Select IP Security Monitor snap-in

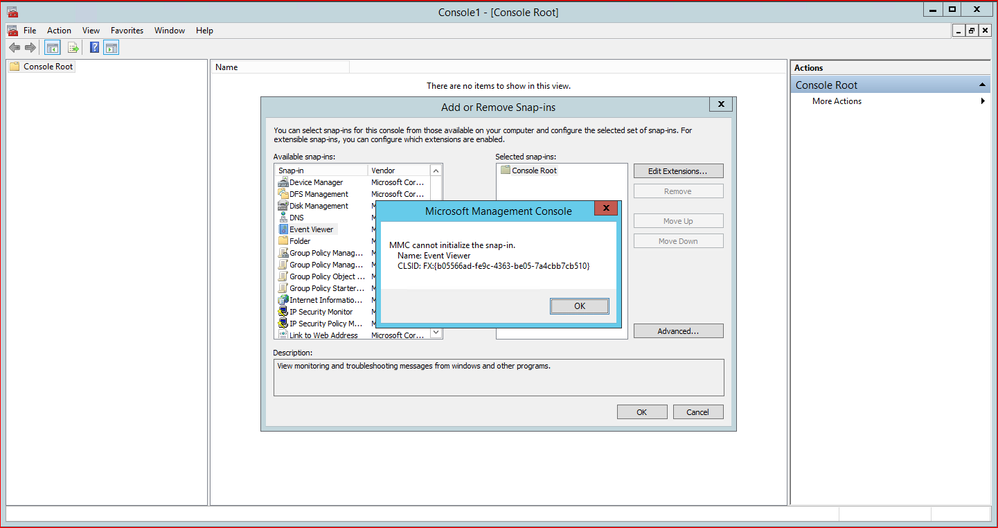321,312
